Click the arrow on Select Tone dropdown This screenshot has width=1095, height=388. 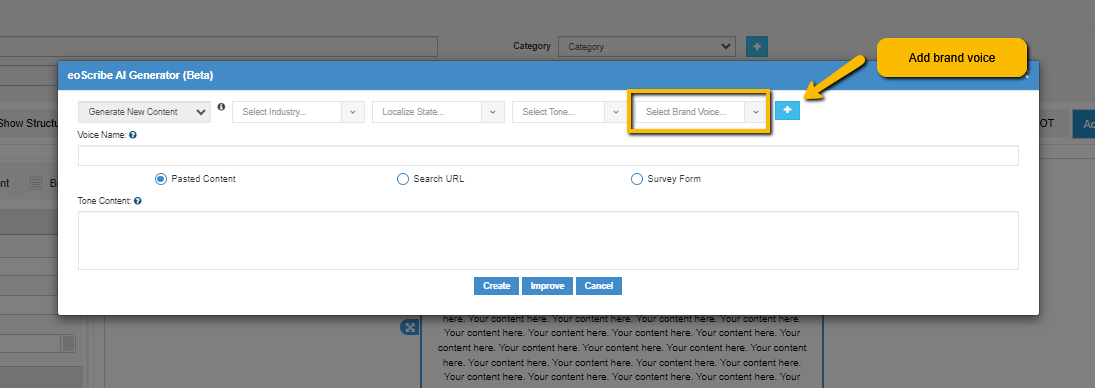[615, 112]
